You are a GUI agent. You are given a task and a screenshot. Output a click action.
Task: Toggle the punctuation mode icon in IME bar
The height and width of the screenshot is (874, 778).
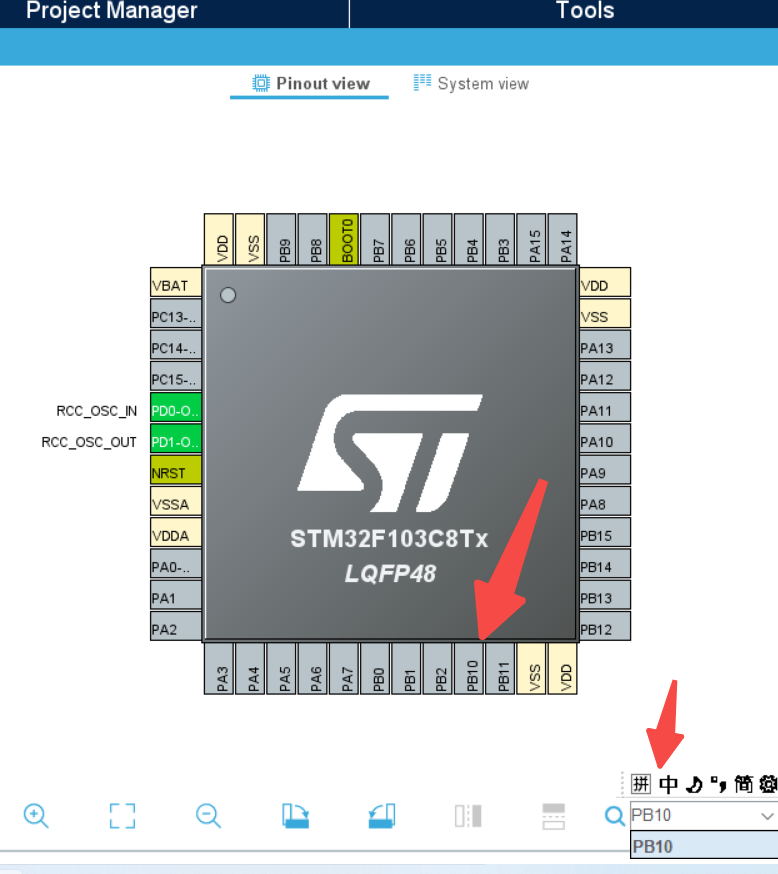719,784
